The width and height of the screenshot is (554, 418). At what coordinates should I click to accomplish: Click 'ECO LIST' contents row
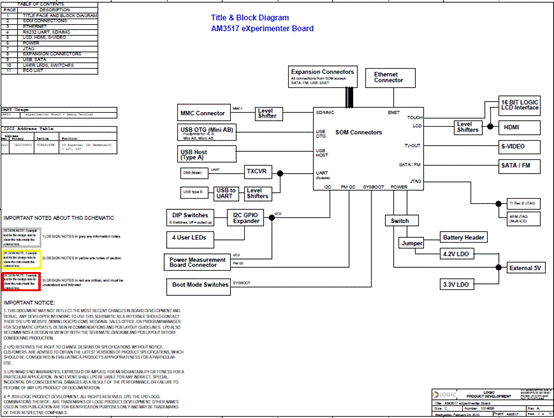tap(49, 71)
